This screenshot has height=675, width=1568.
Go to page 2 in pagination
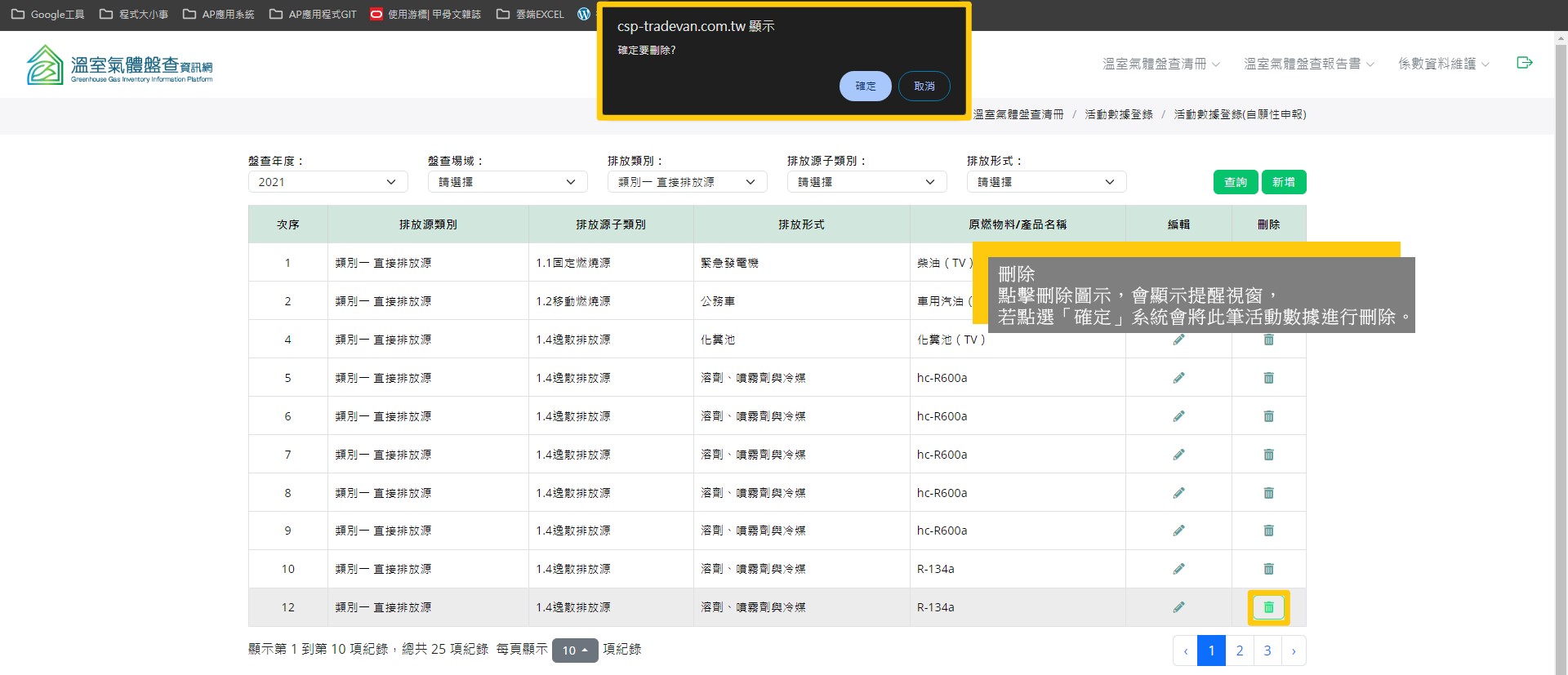tap(1239, 651)
